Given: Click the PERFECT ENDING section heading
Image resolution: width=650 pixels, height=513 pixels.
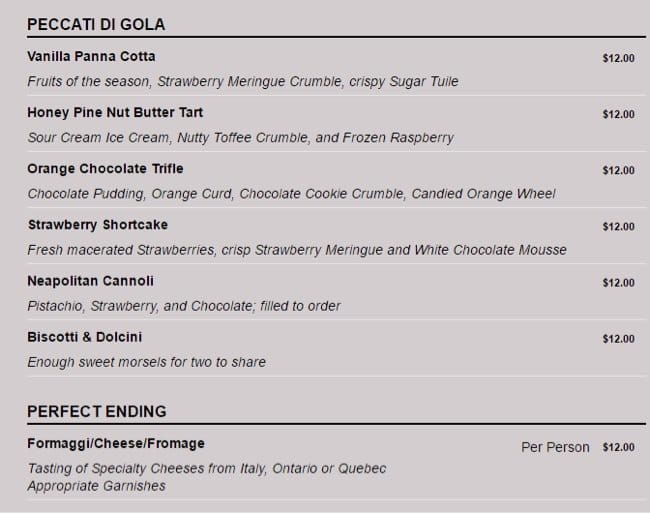Looking at the screenshot, I should [96, 411].
